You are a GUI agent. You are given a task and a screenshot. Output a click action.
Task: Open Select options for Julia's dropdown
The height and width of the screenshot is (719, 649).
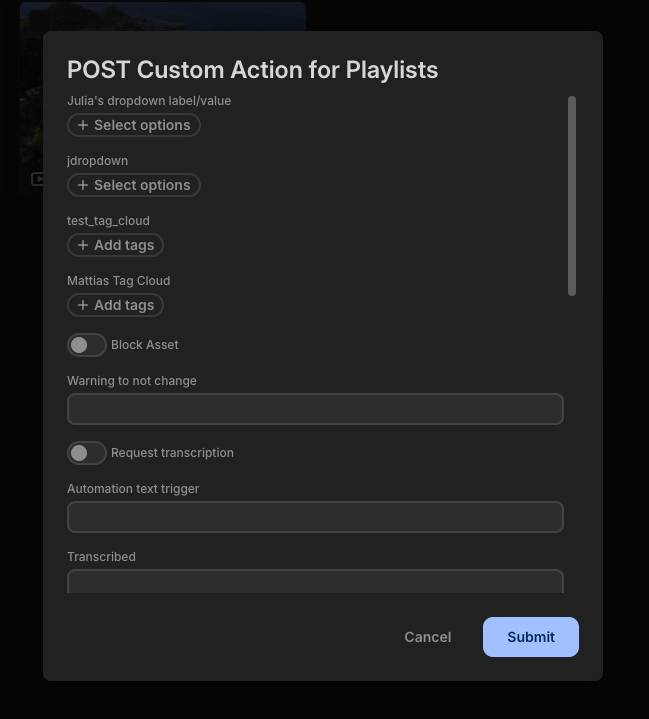[x=134, y=125]
